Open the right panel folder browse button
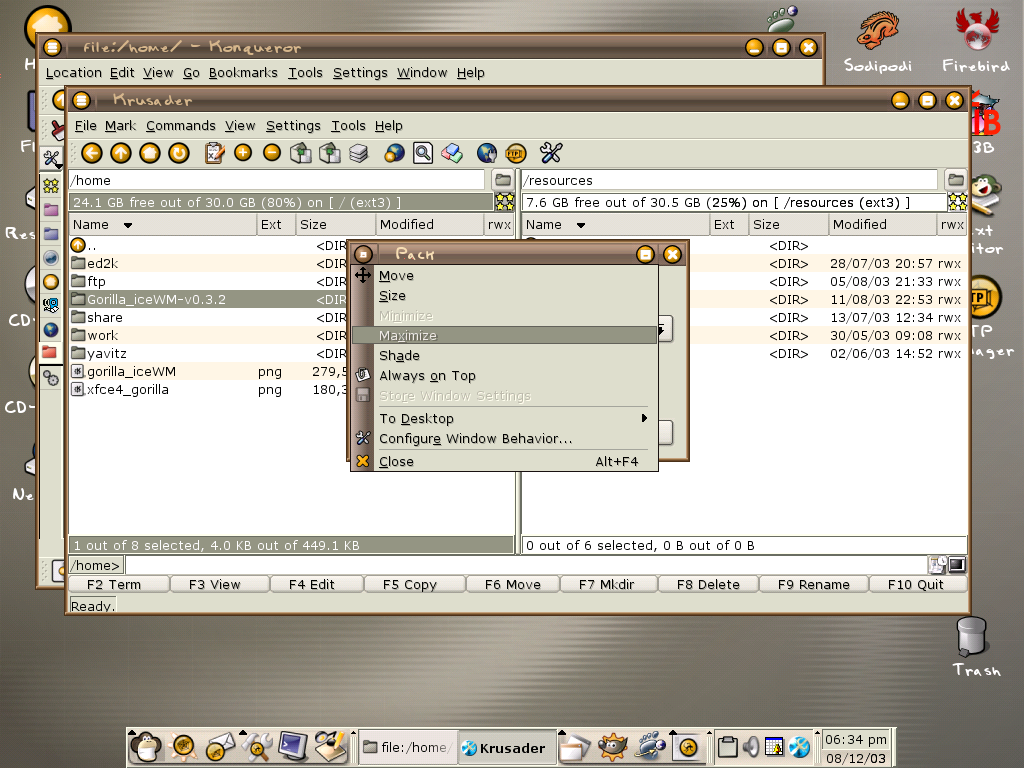1024x768 pixels. (956, 180)
